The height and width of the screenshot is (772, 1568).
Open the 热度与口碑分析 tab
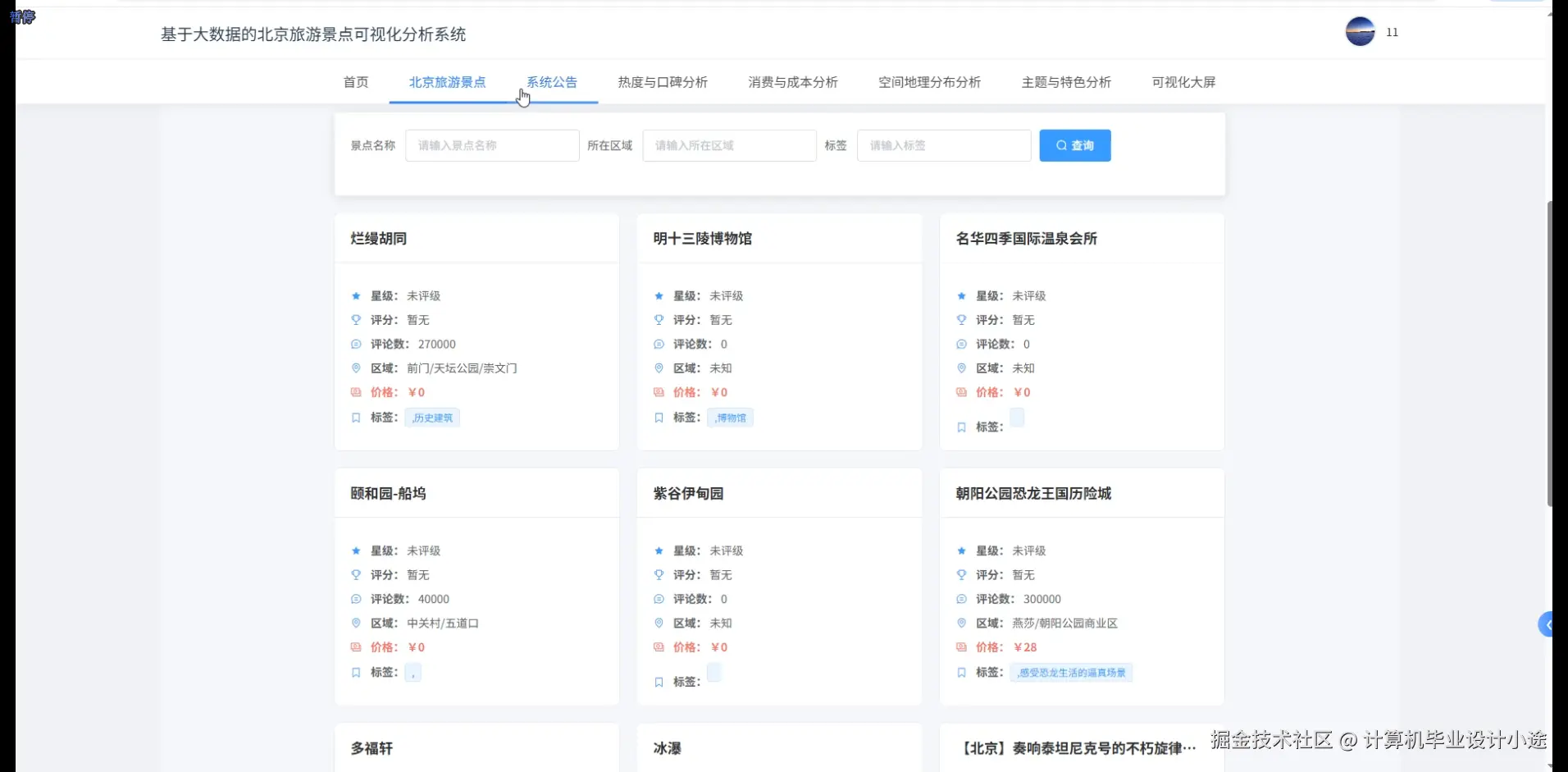(x=662, y=82)
